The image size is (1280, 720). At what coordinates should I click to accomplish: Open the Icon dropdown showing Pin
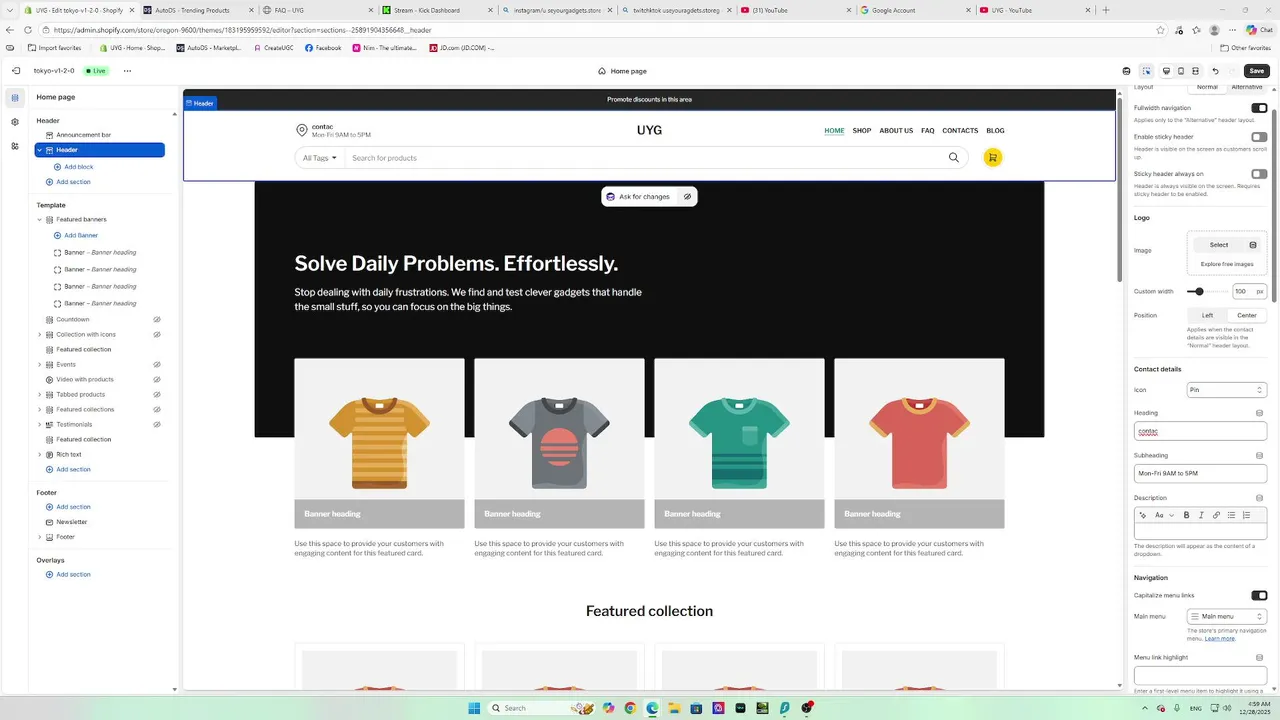1227,390
